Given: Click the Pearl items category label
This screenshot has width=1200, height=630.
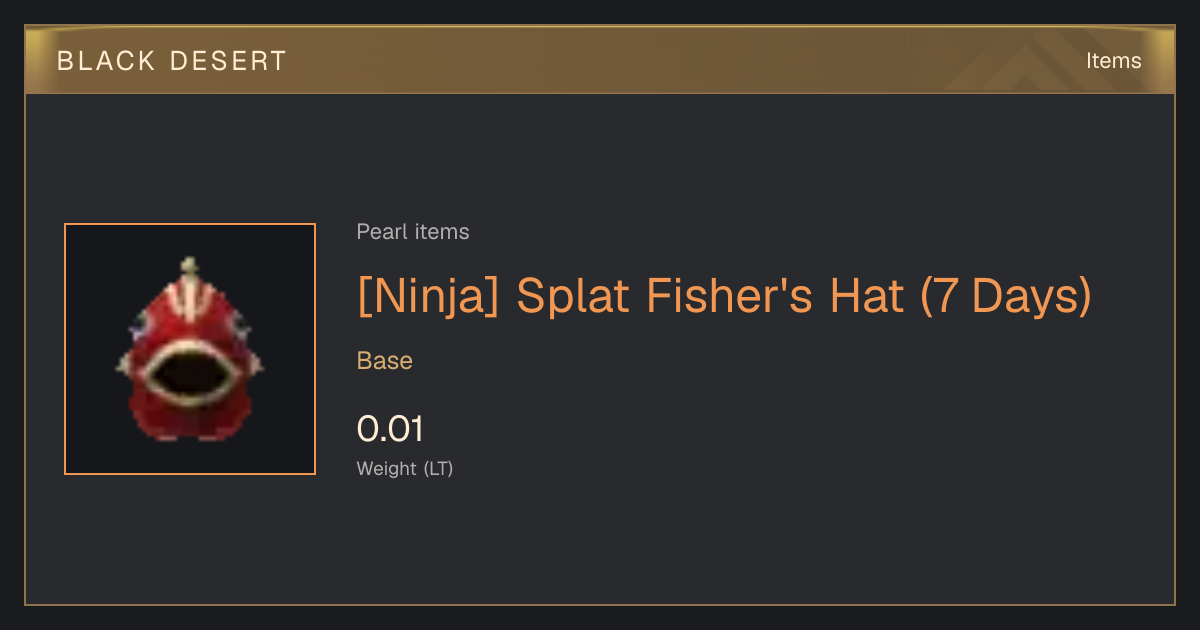Looking at the screenshot, I should pos(413,232).
